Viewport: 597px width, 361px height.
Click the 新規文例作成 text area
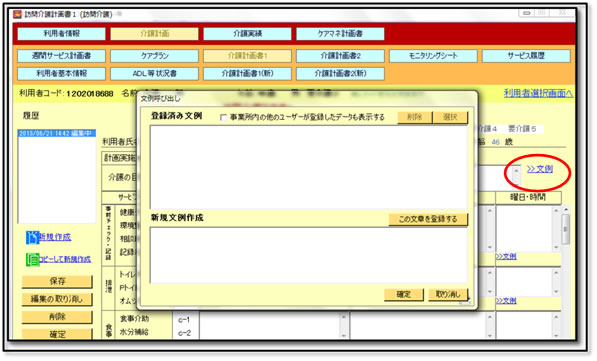tap(308, 255)
